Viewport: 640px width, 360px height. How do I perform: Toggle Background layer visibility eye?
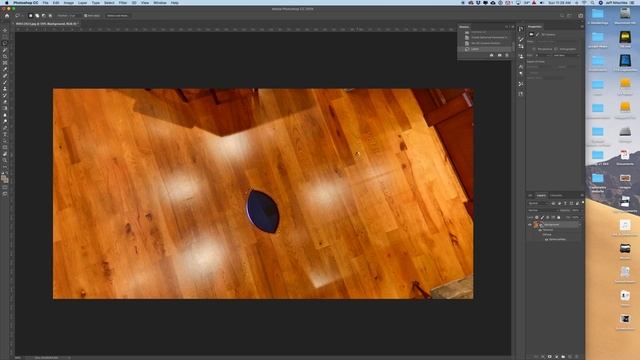tap(529, 224)
